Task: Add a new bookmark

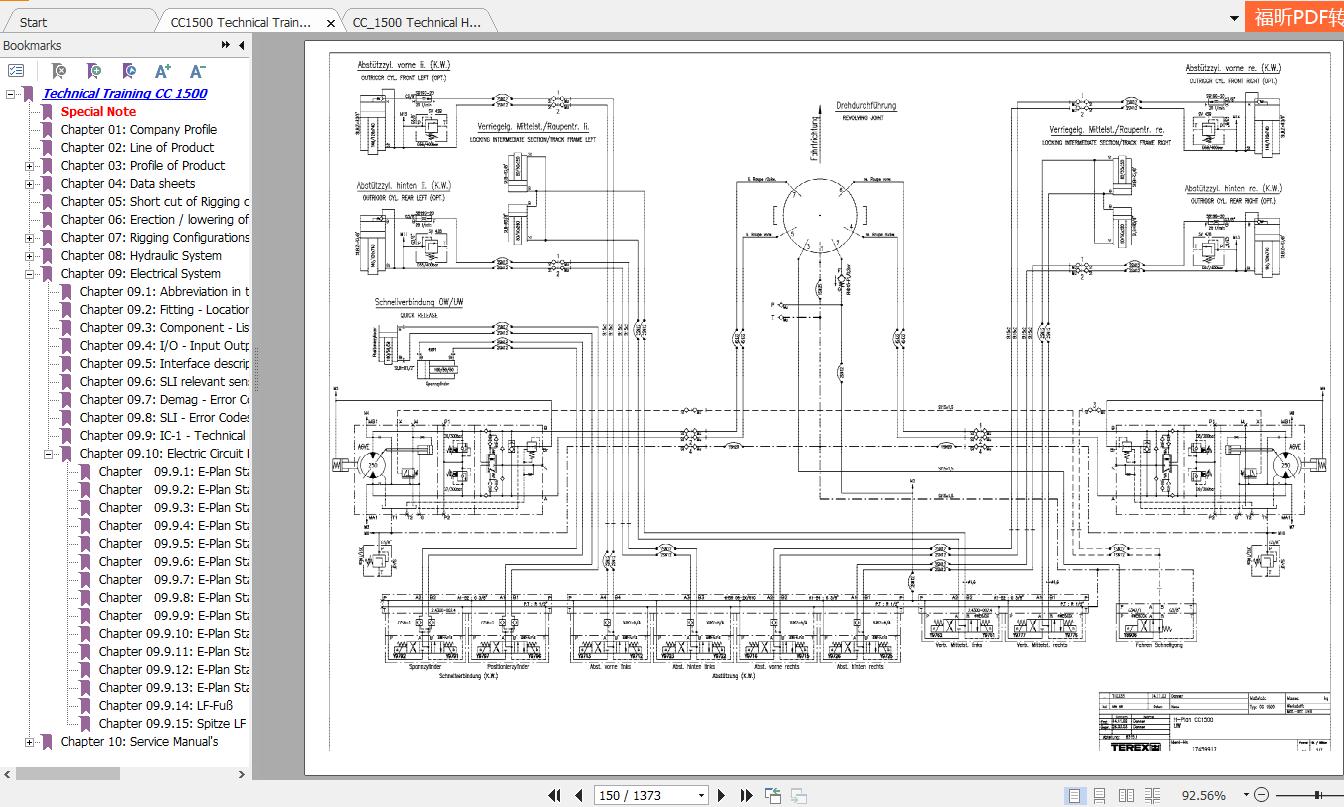Action: (93, 70)
